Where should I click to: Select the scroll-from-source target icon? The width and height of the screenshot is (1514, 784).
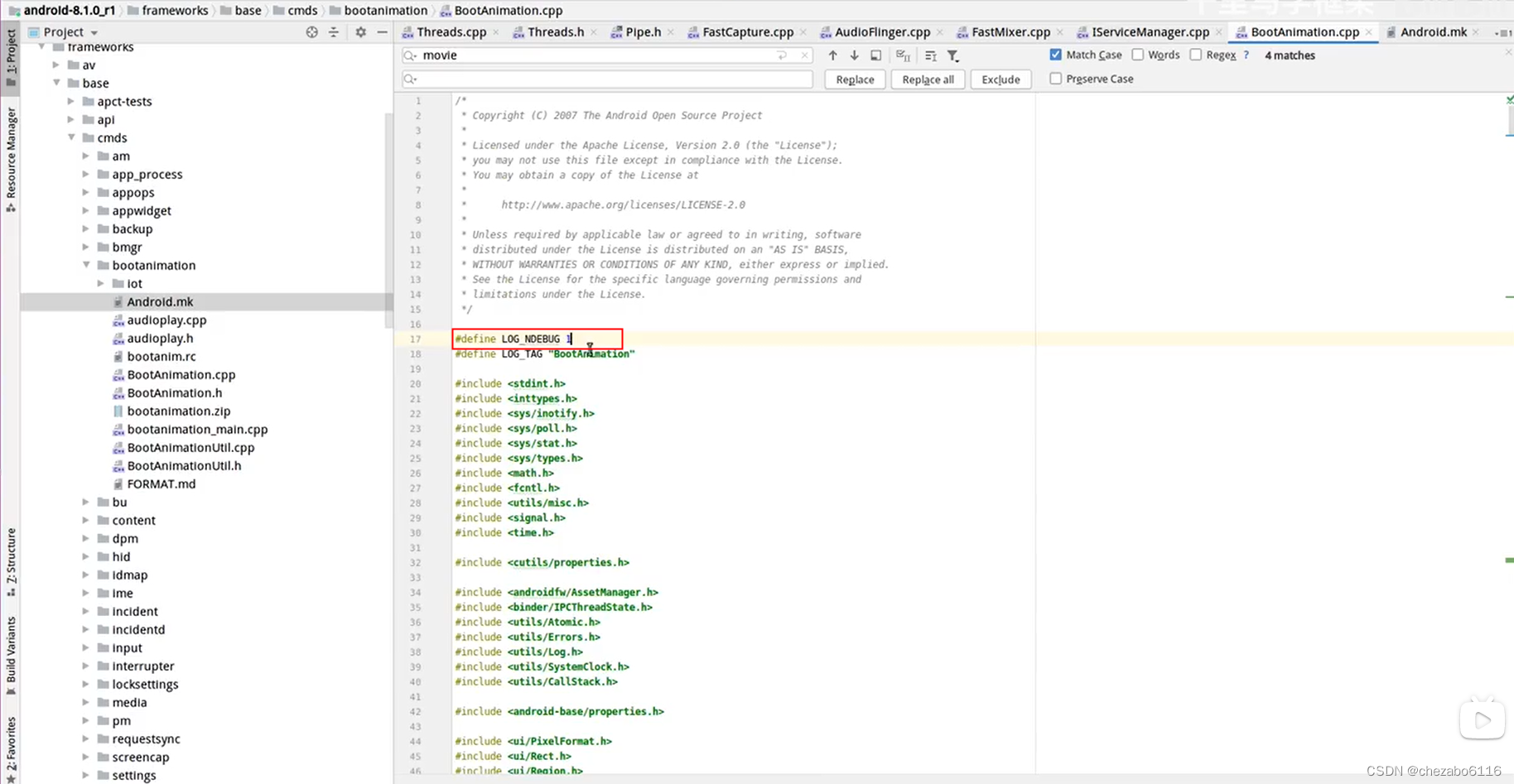(x=312, y=31)
